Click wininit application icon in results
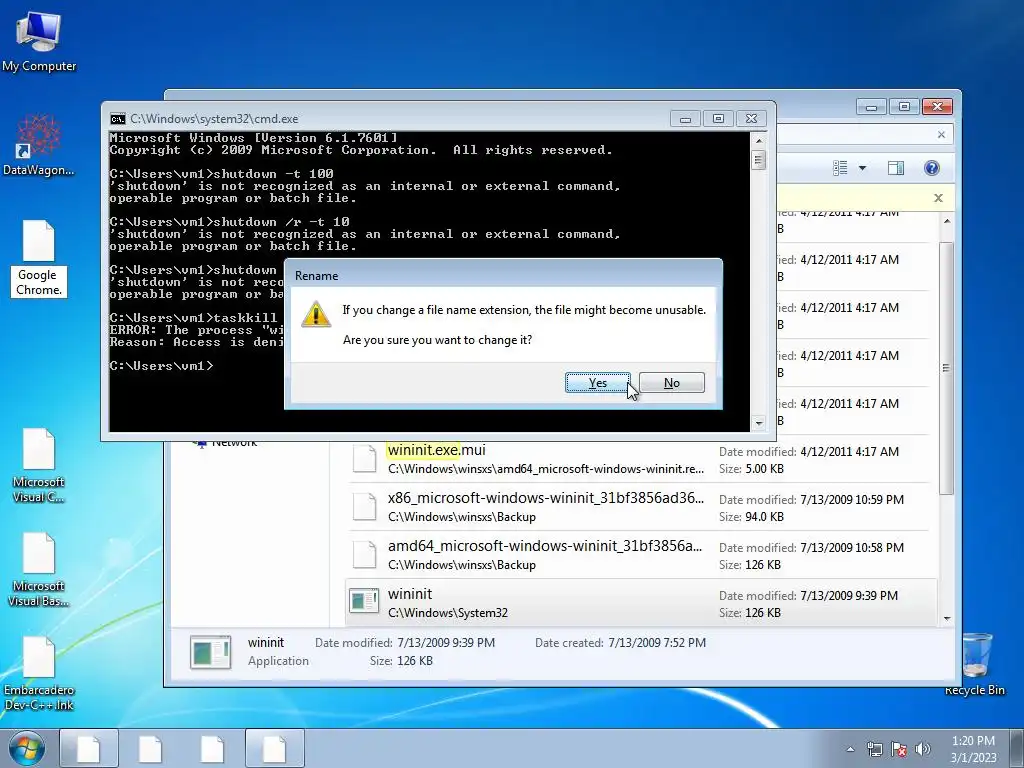The width and height of the screenshot is (1024, 768). (364, 601)
